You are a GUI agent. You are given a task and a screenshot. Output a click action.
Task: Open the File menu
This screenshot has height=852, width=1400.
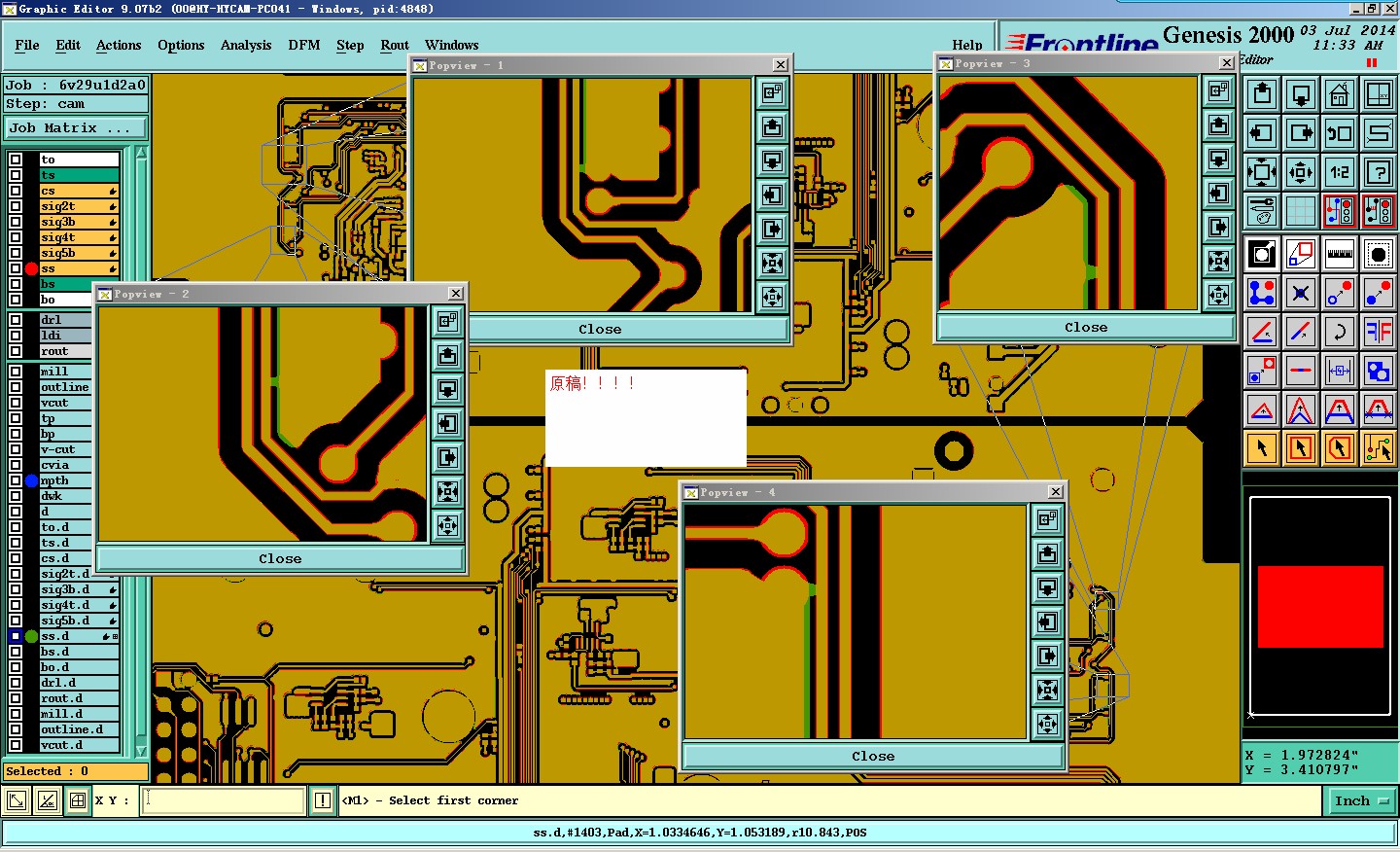(27, 45)
